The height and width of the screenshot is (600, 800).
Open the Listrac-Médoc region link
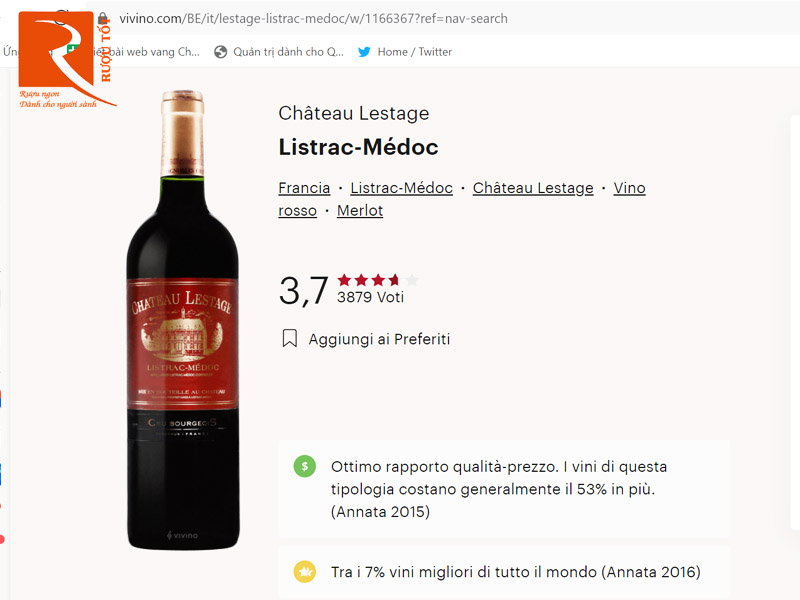point(401,187)
